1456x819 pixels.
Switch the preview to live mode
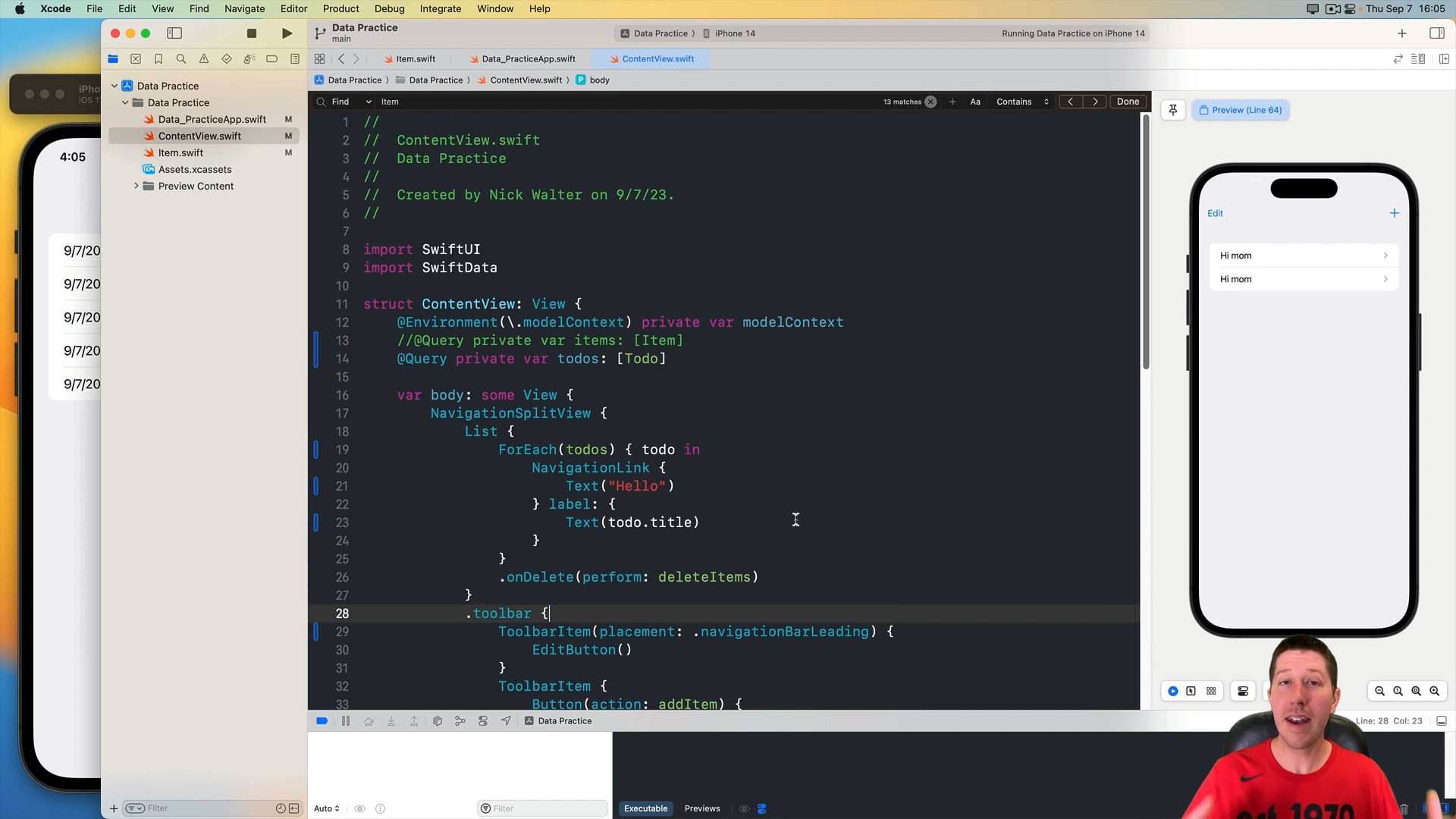(1172, 691)
